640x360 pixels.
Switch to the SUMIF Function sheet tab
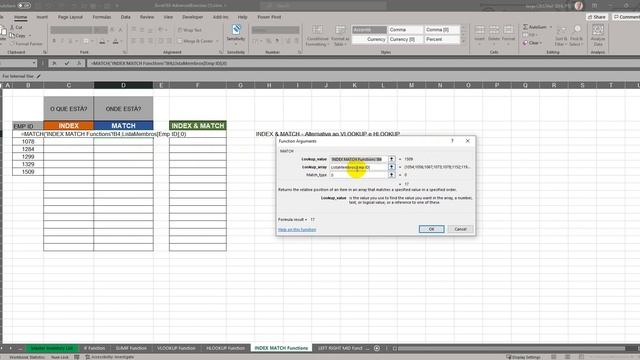pyautogui.click(x=131, y=348)
